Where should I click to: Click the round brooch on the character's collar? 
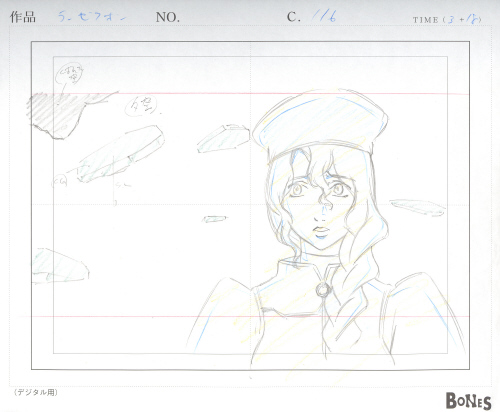tap(323, 290)
